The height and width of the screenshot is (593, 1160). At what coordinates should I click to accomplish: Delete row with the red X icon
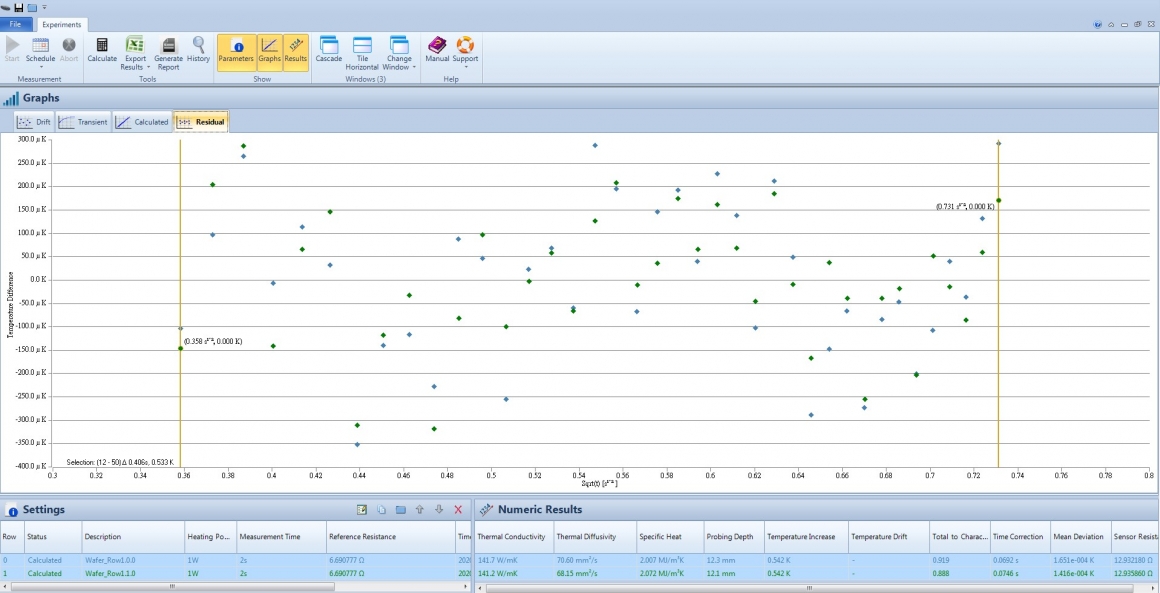click(x=458, y=509)
